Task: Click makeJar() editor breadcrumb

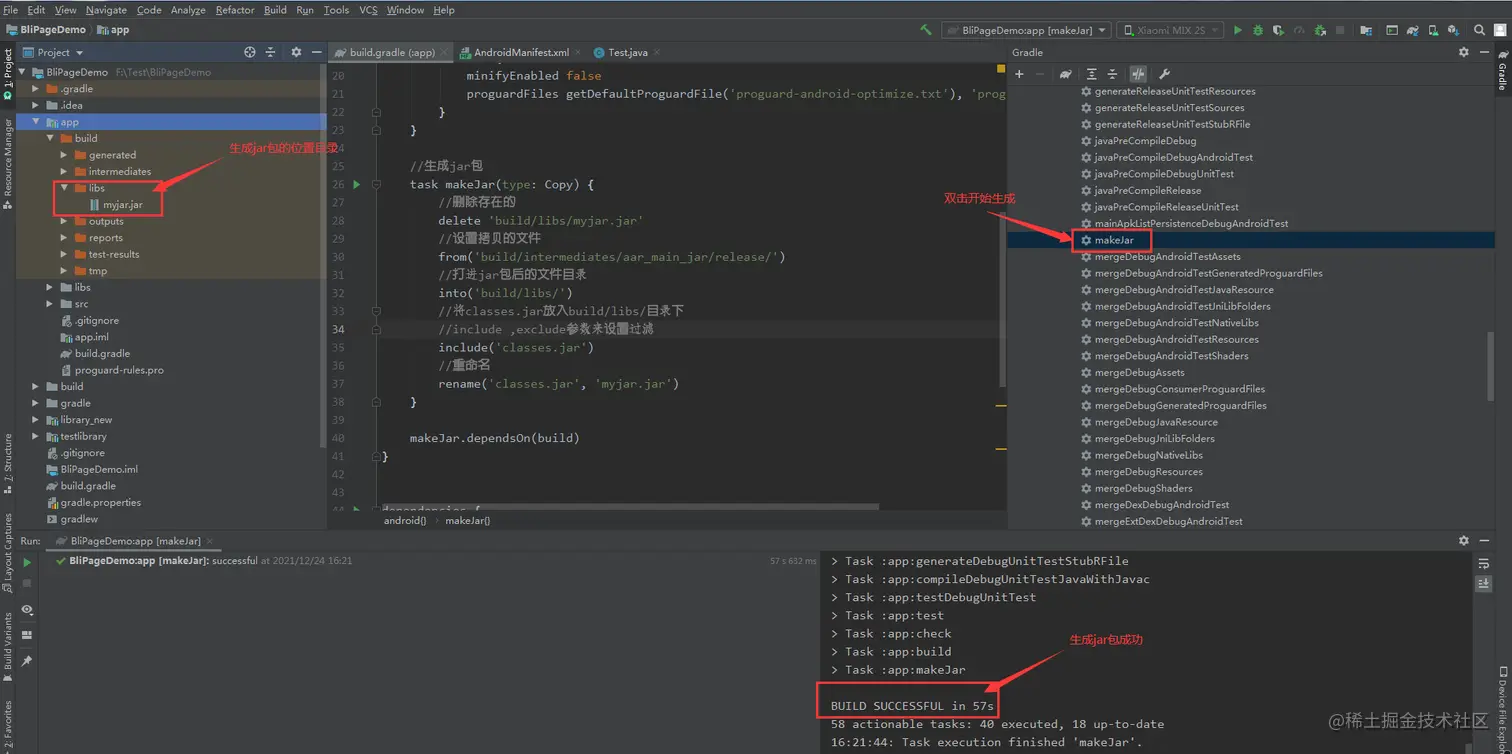Action: 467,520
